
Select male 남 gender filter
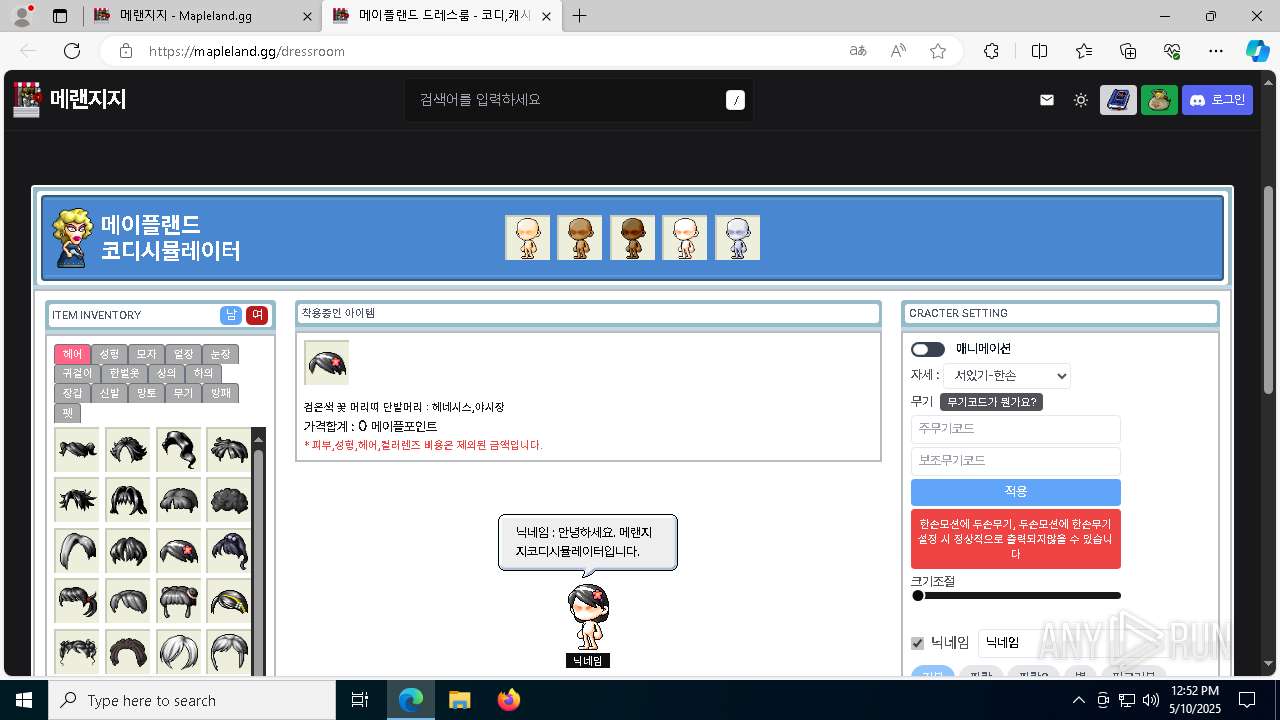tap(231, 315)
